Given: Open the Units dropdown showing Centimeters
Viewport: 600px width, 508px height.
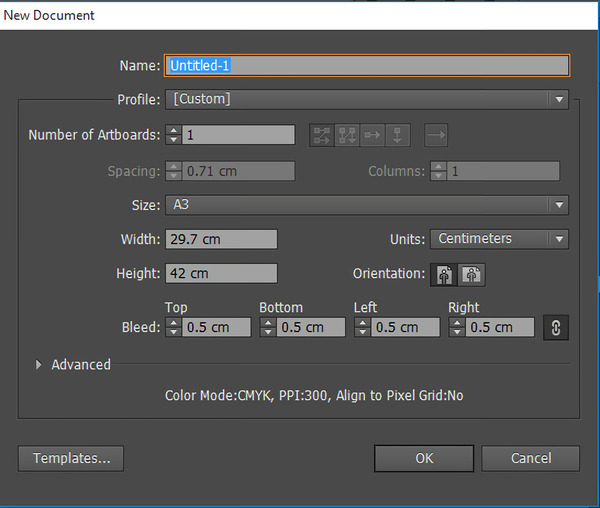Looking at the screenshot, I should [x=499, y=239].
